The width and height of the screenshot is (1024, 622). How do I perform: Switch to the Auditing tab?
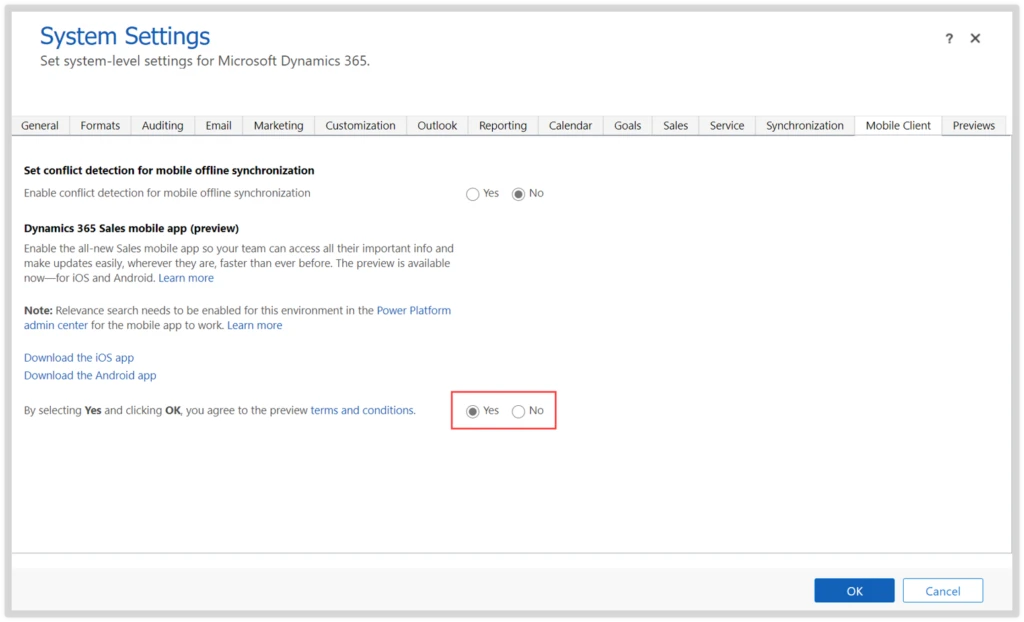pyautogui.click(x=162, y=125)
